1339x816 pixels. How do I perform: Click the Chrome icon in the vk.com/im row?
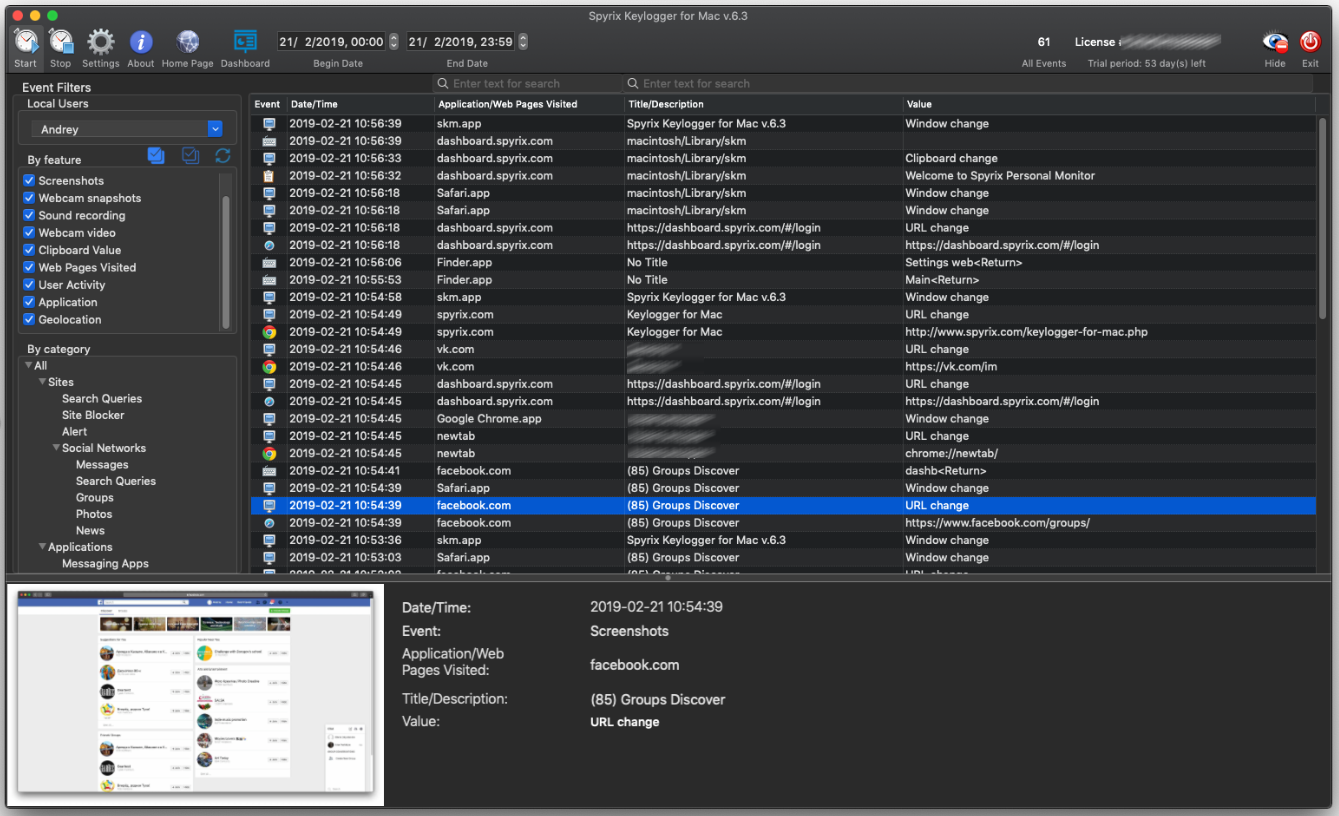[x=269, y=367]
